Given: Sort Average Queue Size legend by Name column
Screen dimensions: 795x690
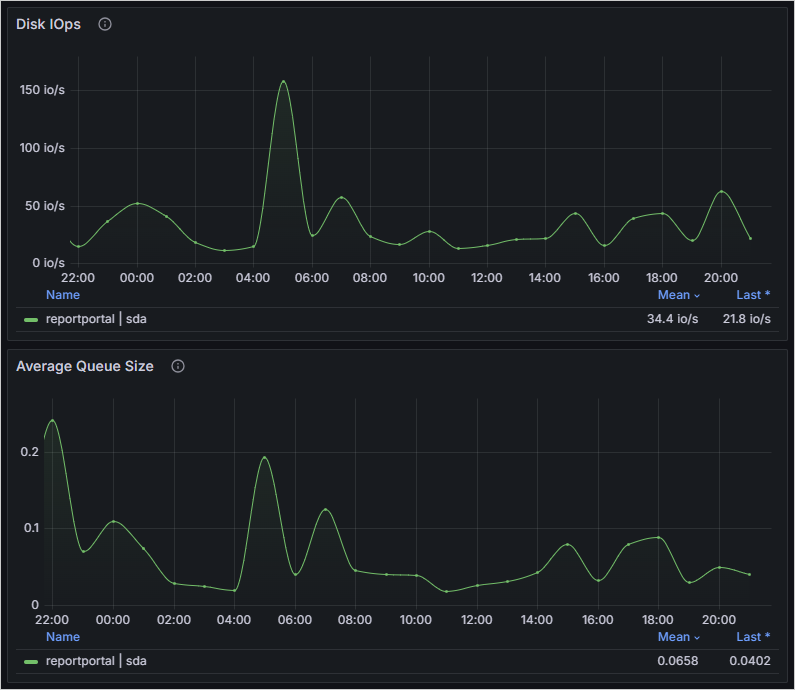Looking at the screenshot, I should [63, 637].
